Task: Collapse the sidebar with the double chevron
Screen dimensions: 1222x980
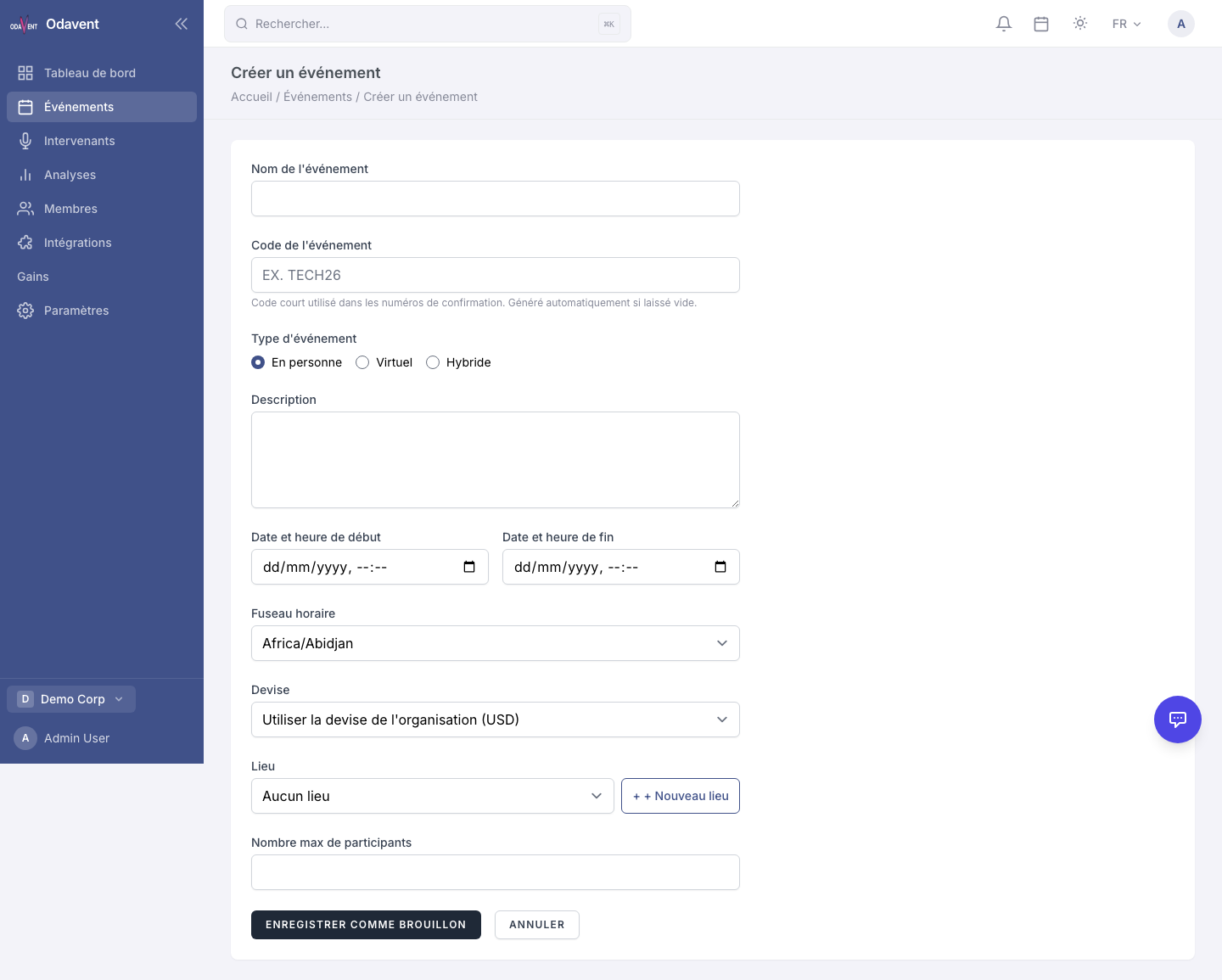Action: click(181, 24)
